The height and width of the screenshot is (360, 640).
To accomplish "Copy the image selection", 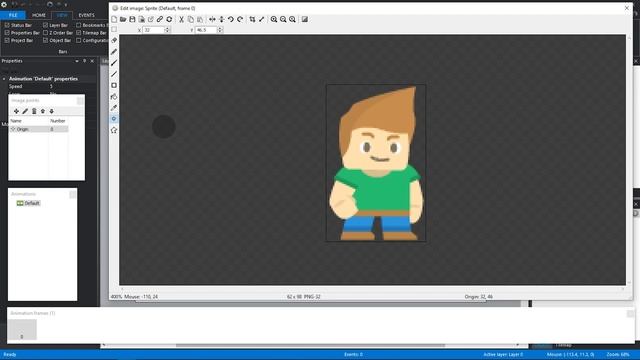I will tap(191, 19).
